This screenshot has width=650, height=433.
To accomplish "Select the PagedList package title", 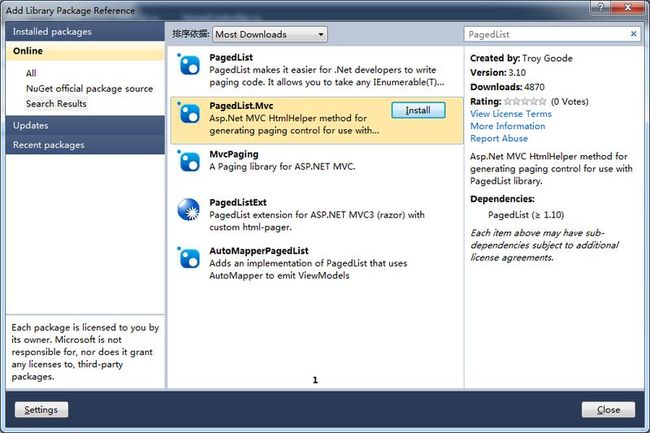I will [231, 57].
